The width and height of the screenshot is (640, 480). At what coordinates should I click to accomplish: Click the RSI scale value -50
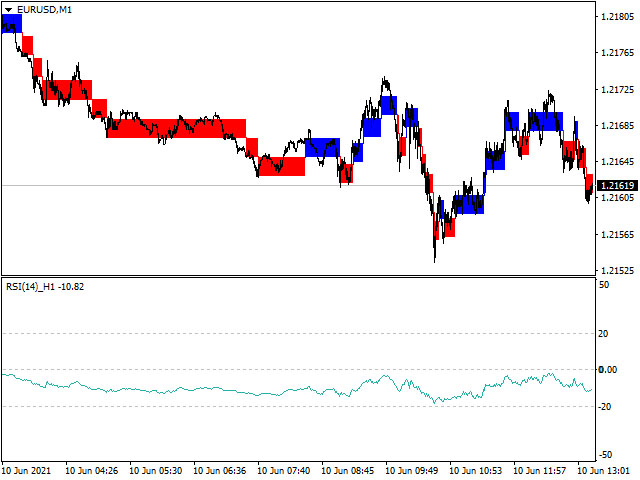(x=605, y=454)
